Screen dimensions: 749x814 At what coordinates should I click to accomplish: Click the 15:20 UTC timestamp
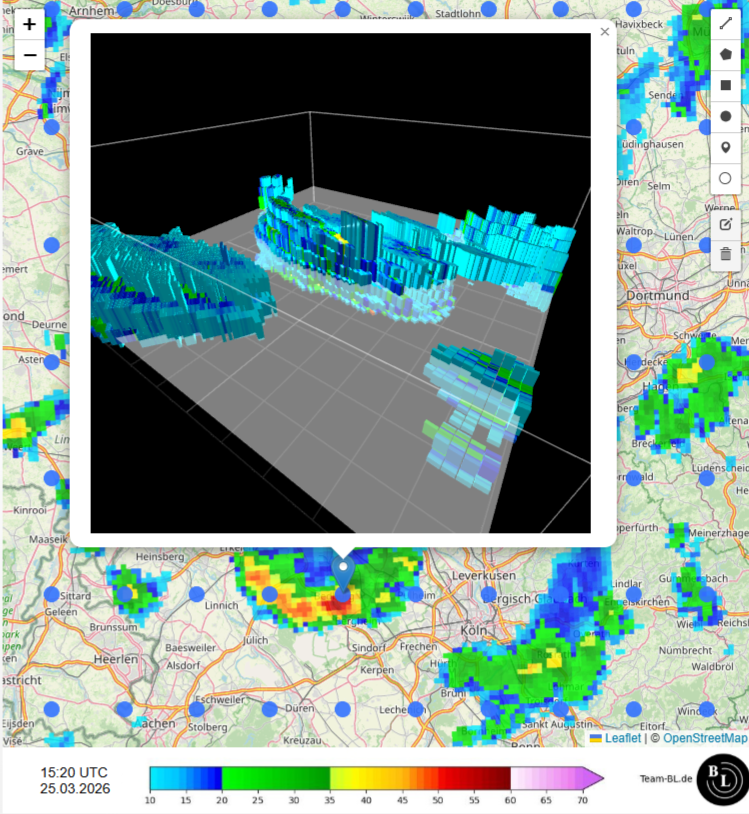pos(74,772)
